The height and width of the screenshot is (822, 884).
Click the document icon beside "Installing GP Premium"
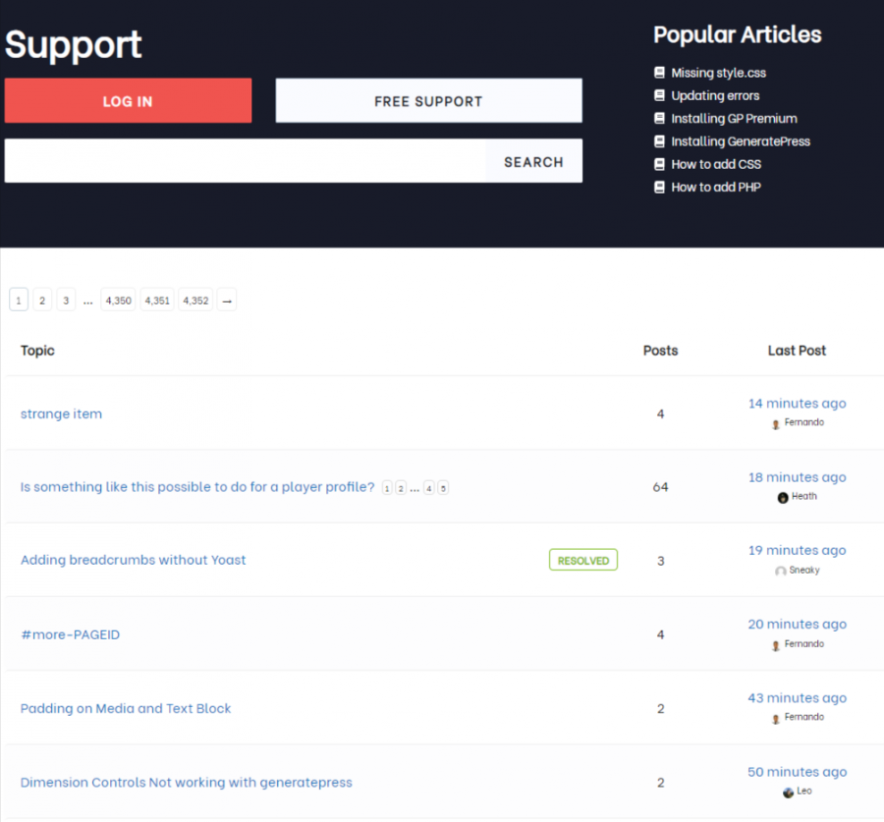pyautogui.click(x=659, y=118)
